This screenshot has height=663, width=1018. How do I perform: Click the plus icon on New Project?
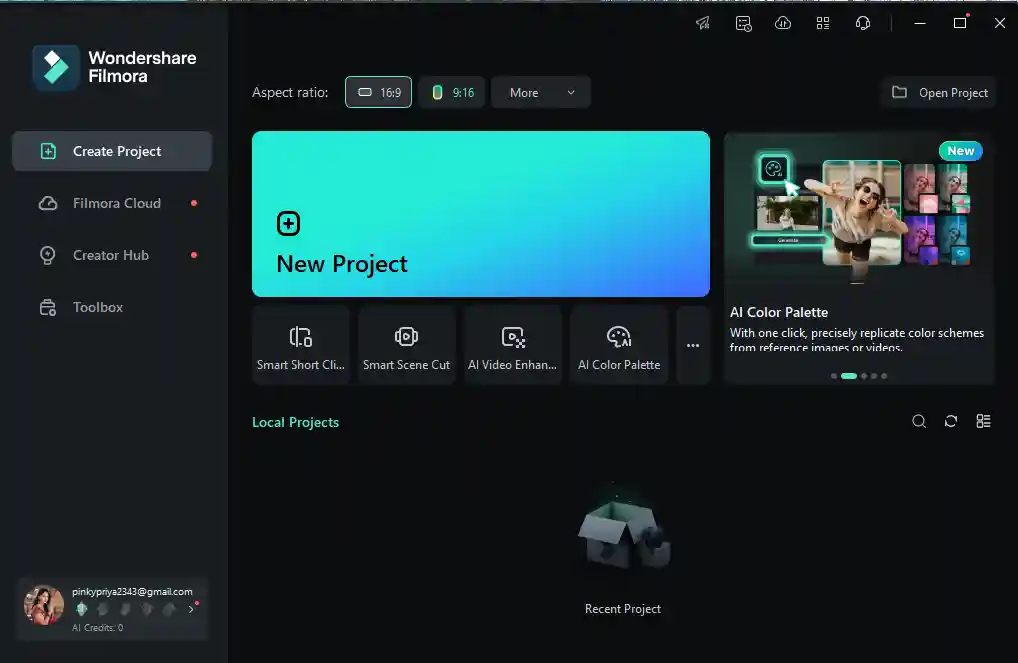coord(288,223)
